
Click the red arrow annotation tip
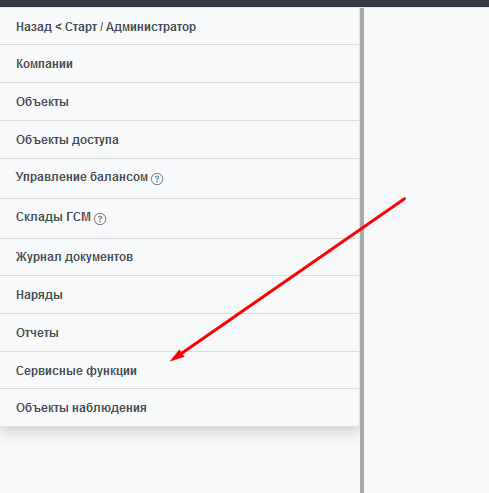[172, 360]
